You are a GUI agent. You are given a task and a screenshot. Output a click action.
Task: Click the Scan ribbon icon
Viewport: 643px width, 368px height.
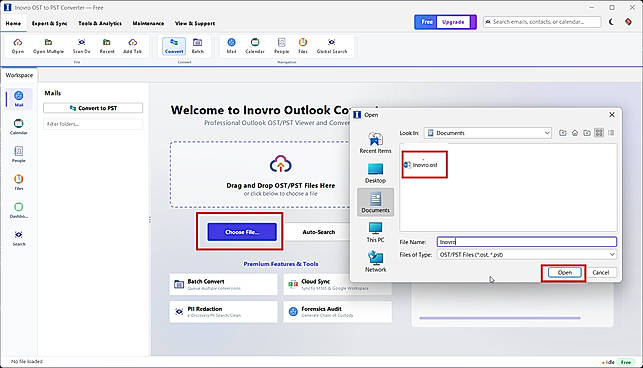coord(82,46)
